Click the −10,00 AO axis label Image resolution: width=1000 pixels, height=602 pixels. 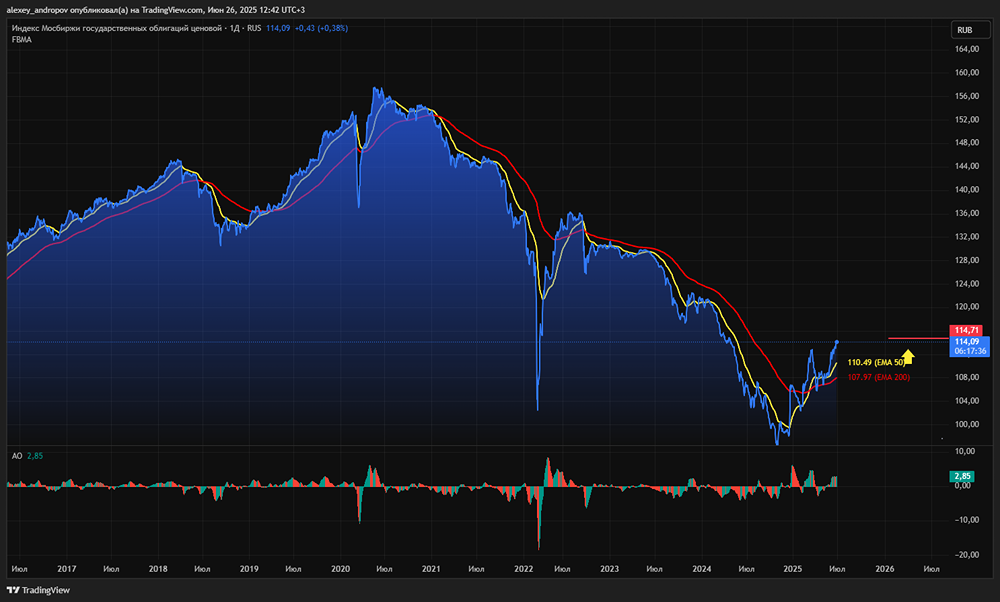[x=965, y=520]
